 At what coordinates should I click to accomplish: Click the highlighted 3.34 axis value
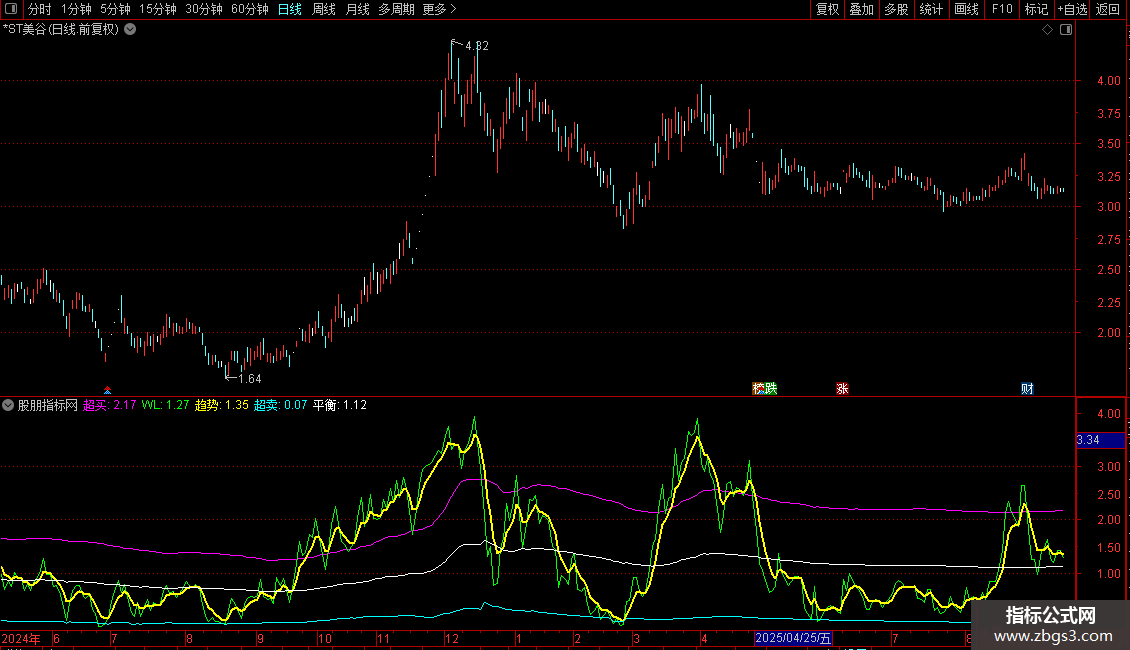coord(1100,440)
